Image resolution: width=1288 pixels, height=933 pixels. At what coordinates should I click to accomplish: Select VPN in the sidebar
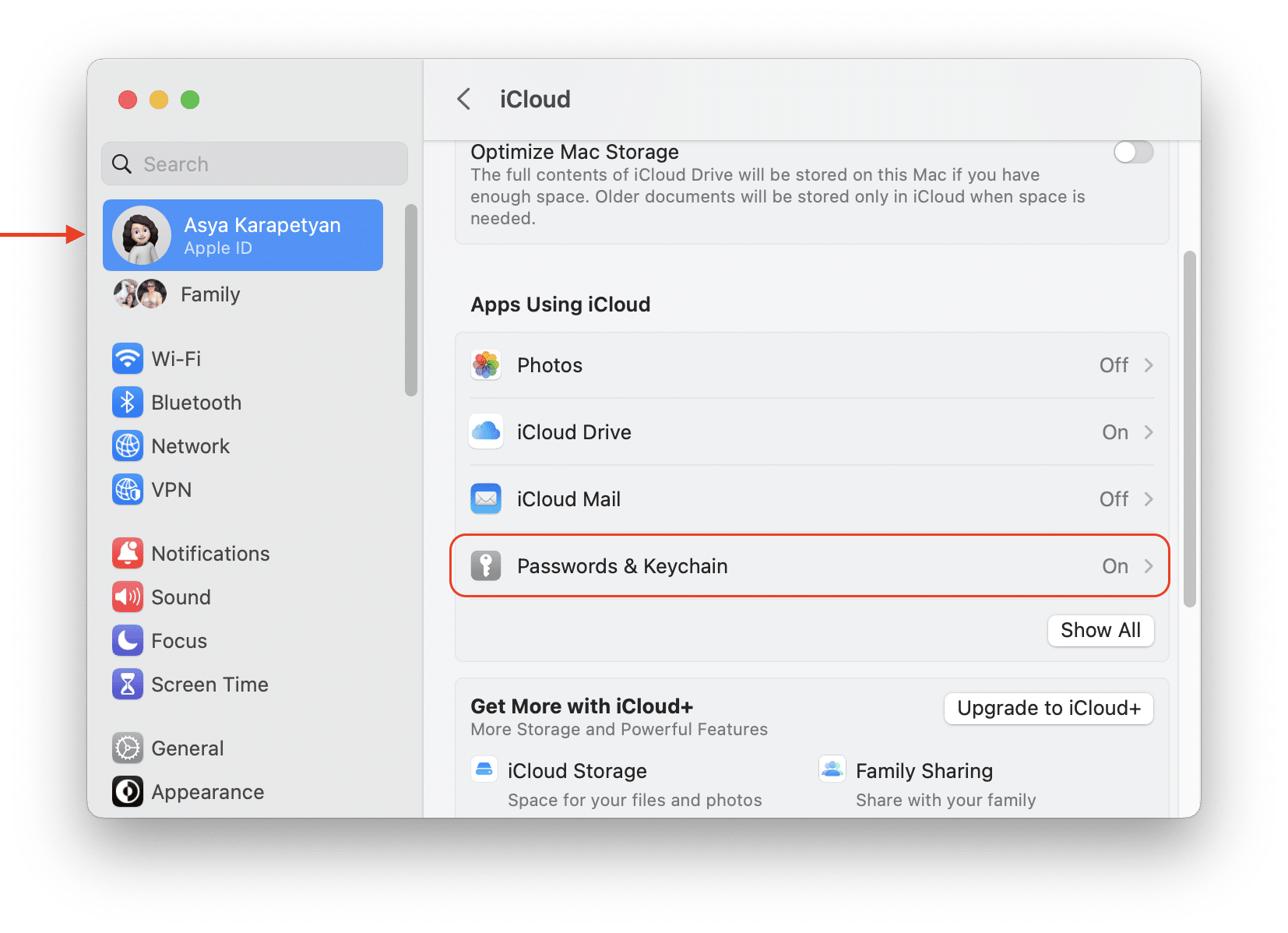171,489
